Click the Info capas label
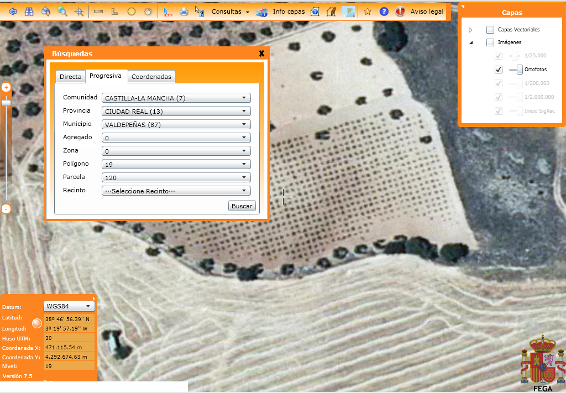Screen dimensions: 566x393 pos(288,12)
